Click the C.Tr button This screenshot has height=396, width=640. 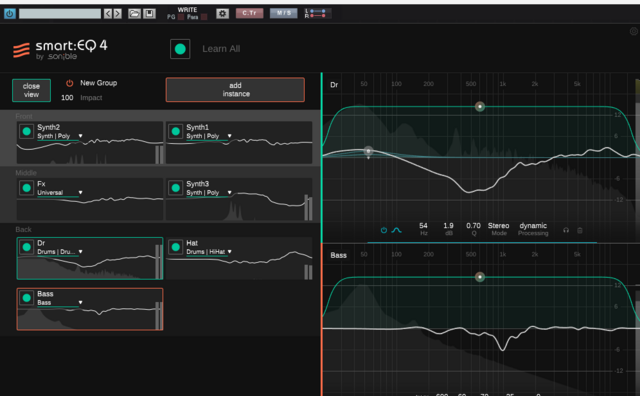(x=249, y=13)
